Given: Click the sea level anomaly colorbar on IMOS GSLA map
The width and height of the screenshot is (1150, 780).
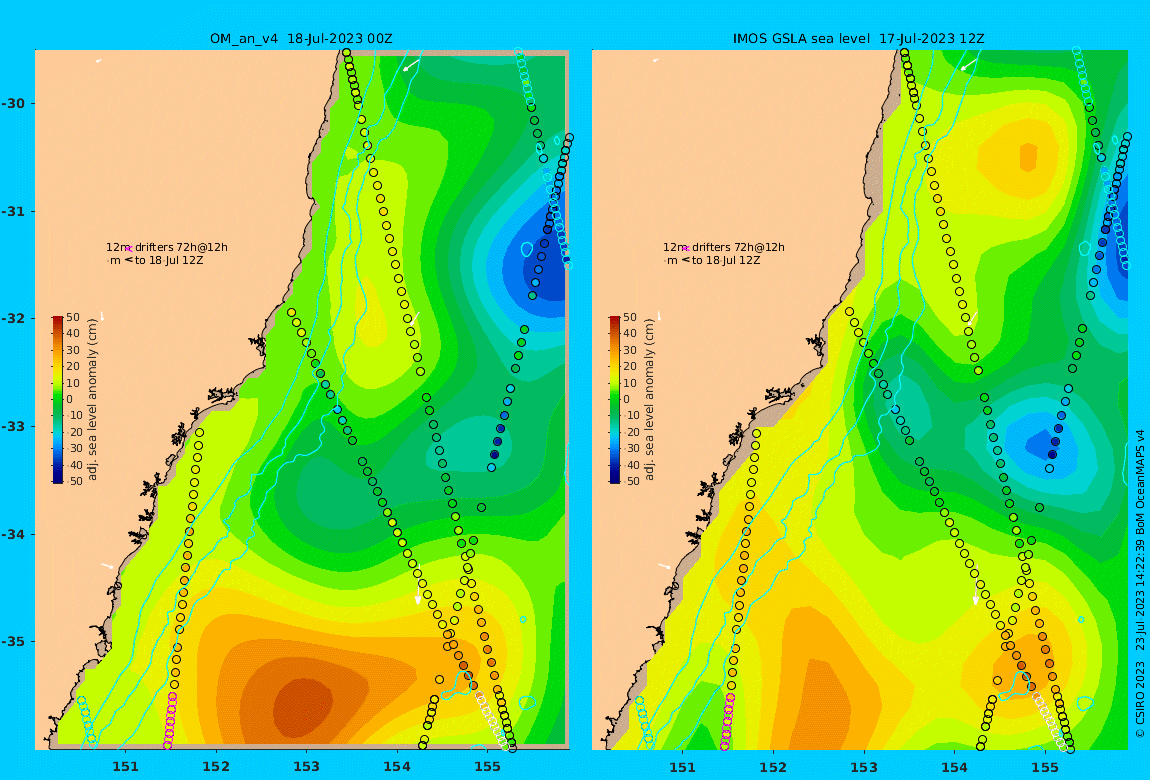Looking at the screenshot, I should [615, 400].
